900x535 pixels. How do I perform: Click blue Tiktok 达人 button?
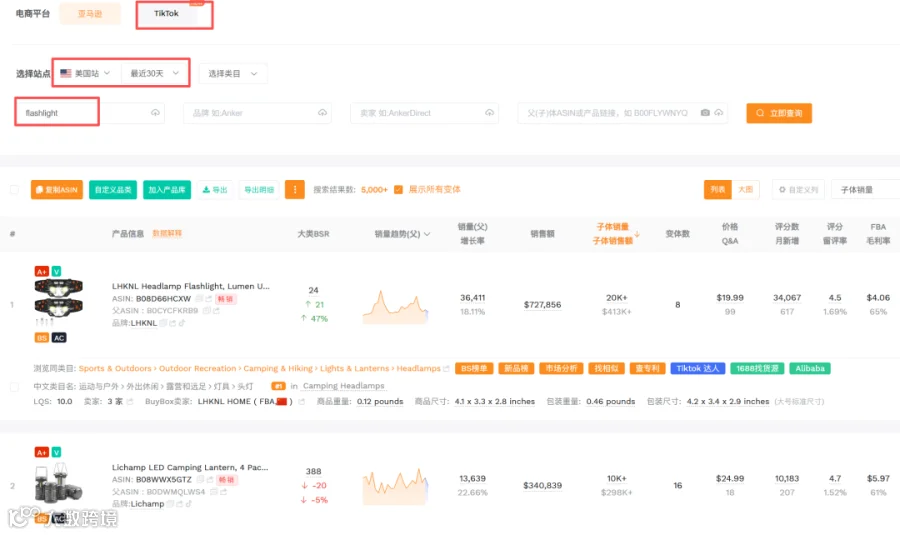click(698, 369)
